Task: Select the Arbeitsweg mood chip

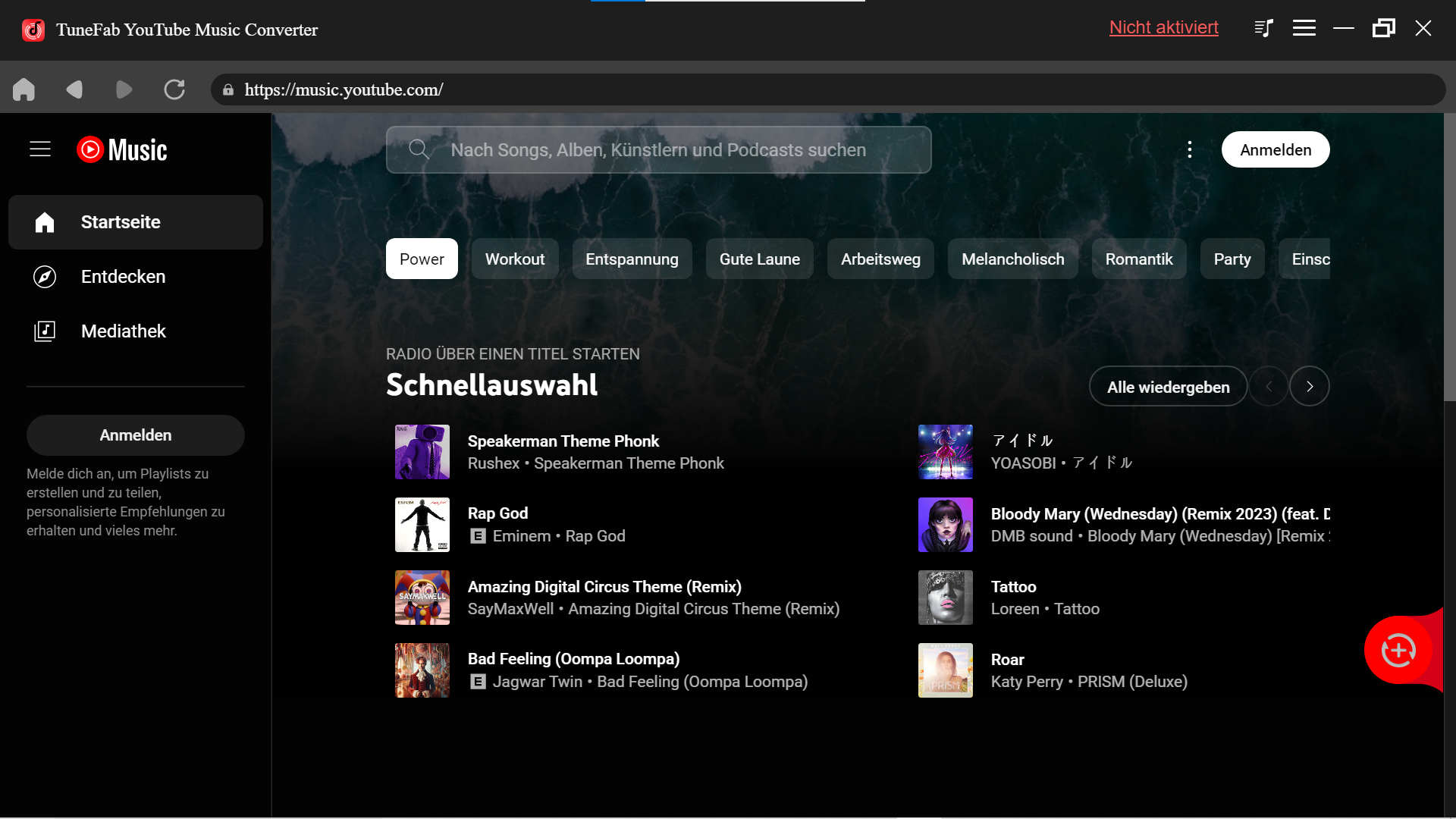Action: (x=880, y=259)
